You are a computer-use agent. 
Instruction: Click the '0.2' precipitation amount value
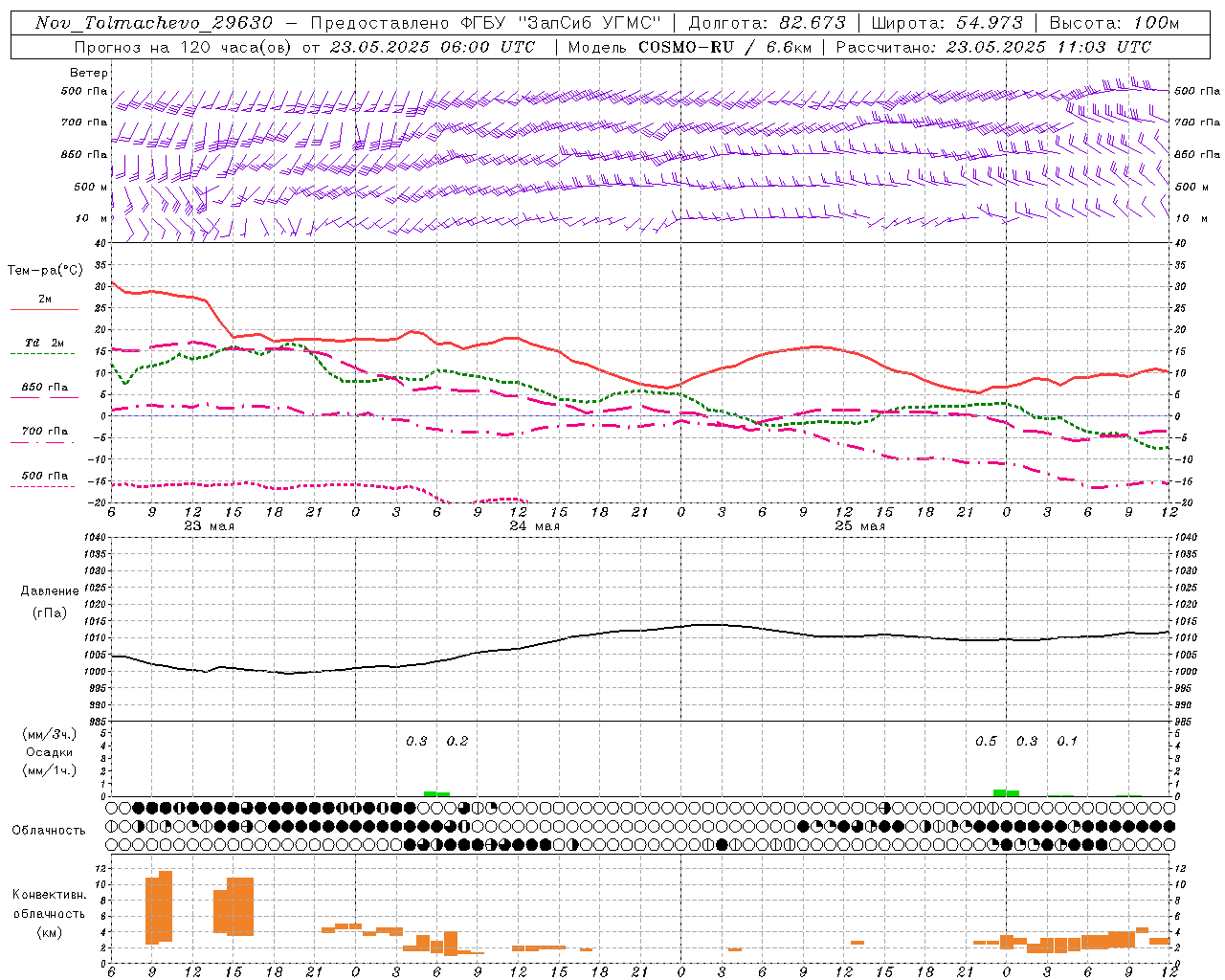tap(457, 742)
